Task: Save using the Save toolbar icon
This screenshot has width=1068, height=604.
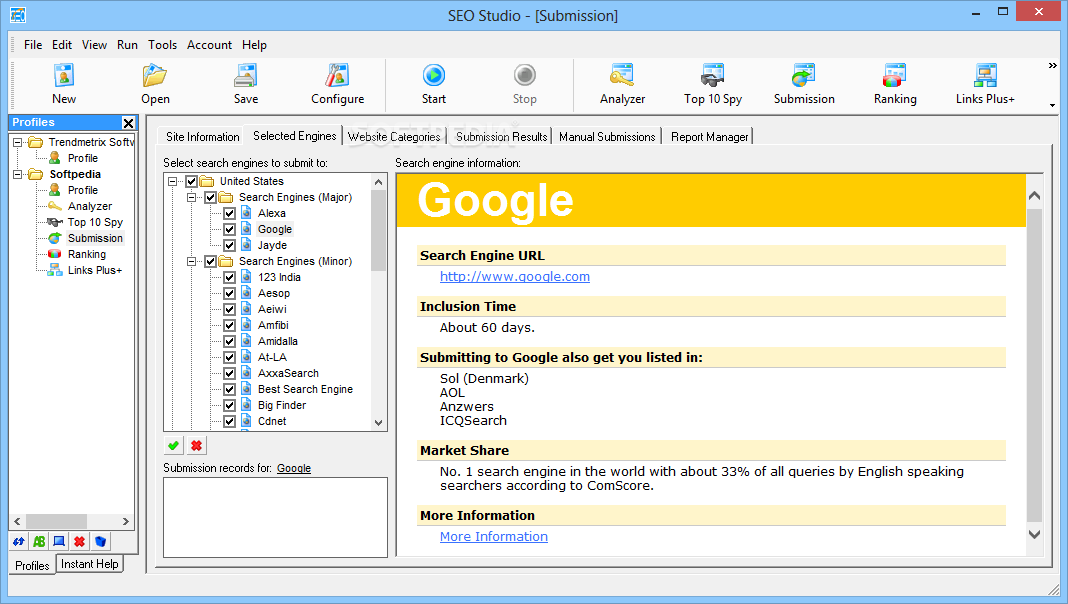Action: click(246, 84)
